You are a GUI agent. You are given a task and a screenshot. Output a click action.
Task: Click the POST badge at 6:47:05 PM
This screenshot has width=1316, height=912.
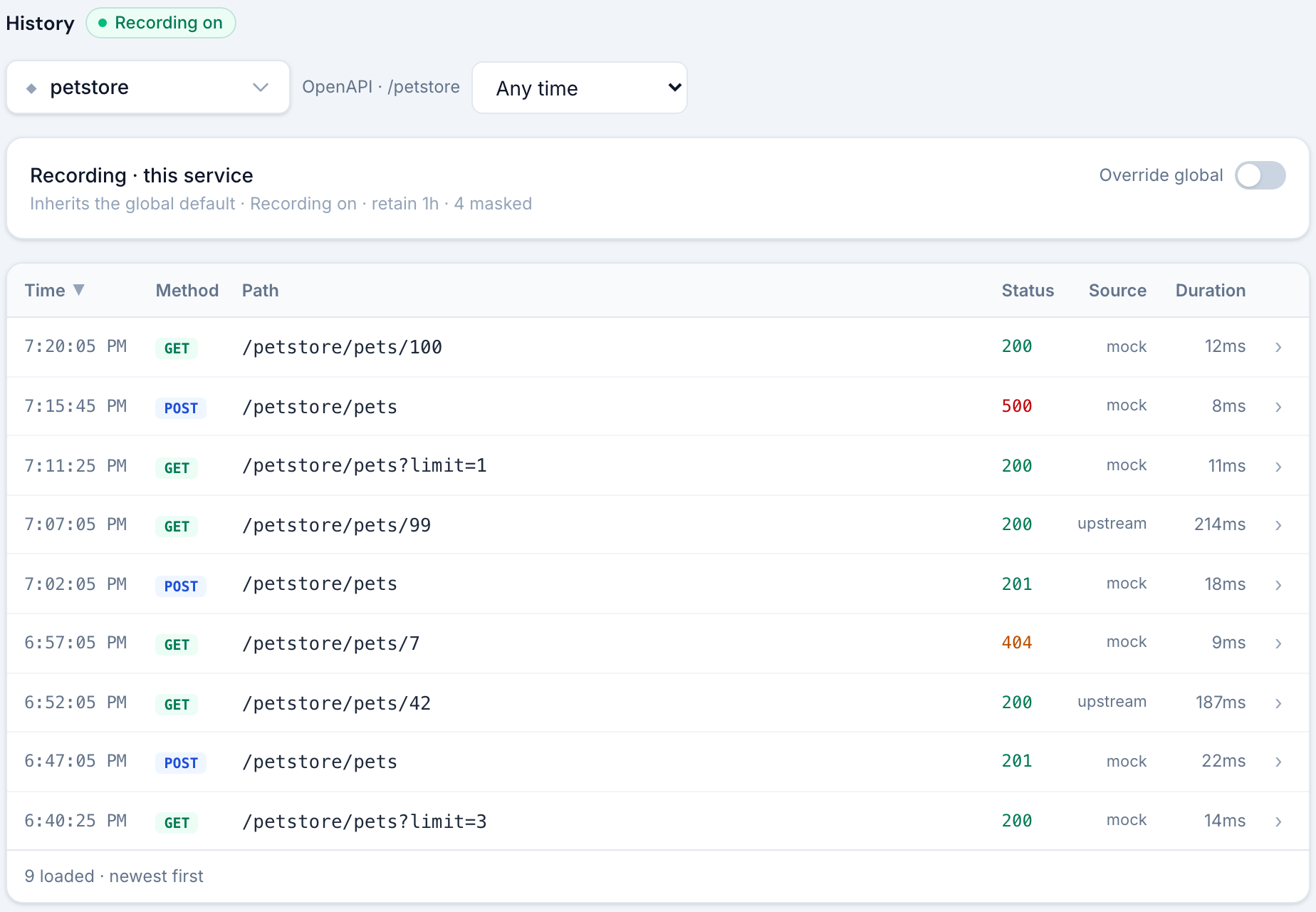point(181,763)
